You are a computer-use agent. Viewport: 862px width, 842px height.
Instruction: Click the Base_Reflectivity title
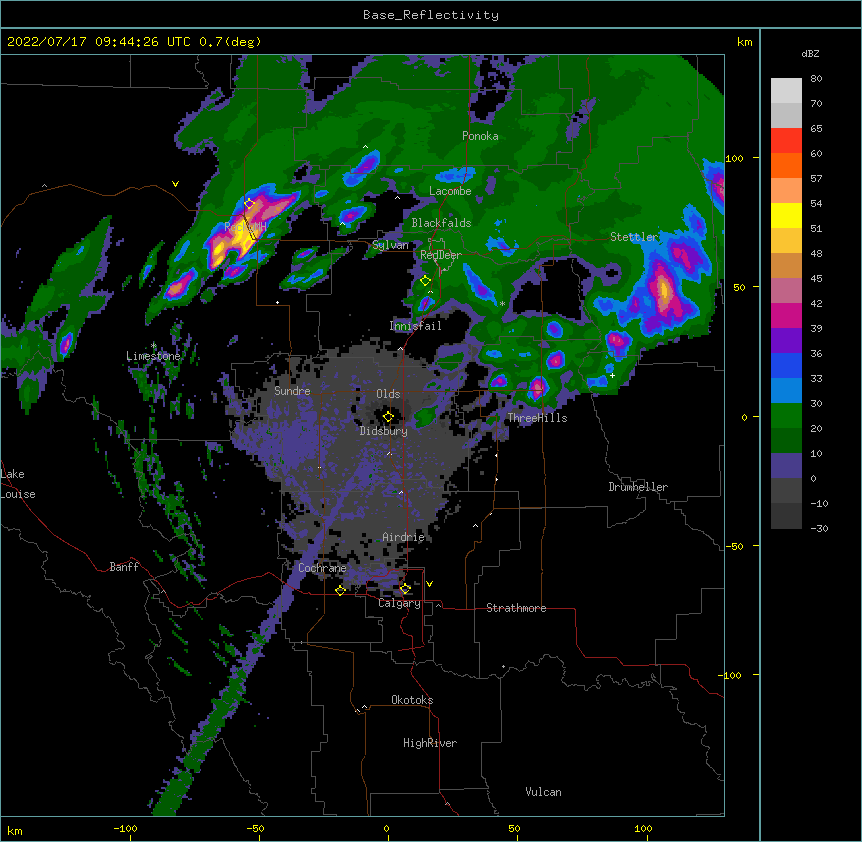point(431,15)
